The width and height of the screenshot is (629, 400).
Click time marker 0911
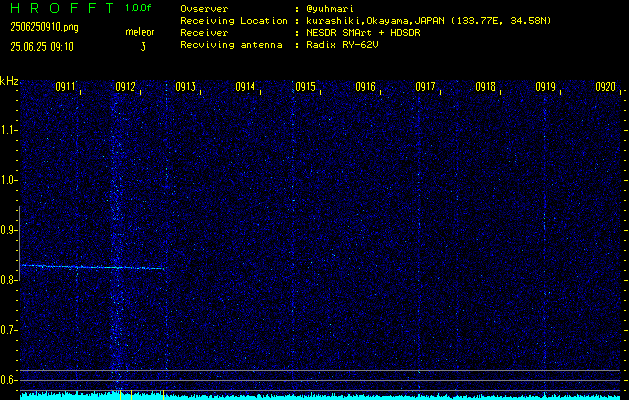point(65,87)
